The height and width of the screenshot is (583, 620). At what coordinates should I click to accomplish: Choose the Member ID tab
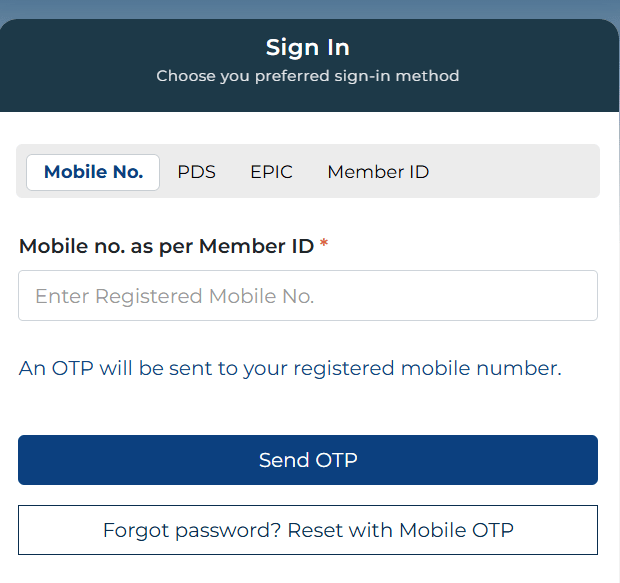tap(378, 172)
